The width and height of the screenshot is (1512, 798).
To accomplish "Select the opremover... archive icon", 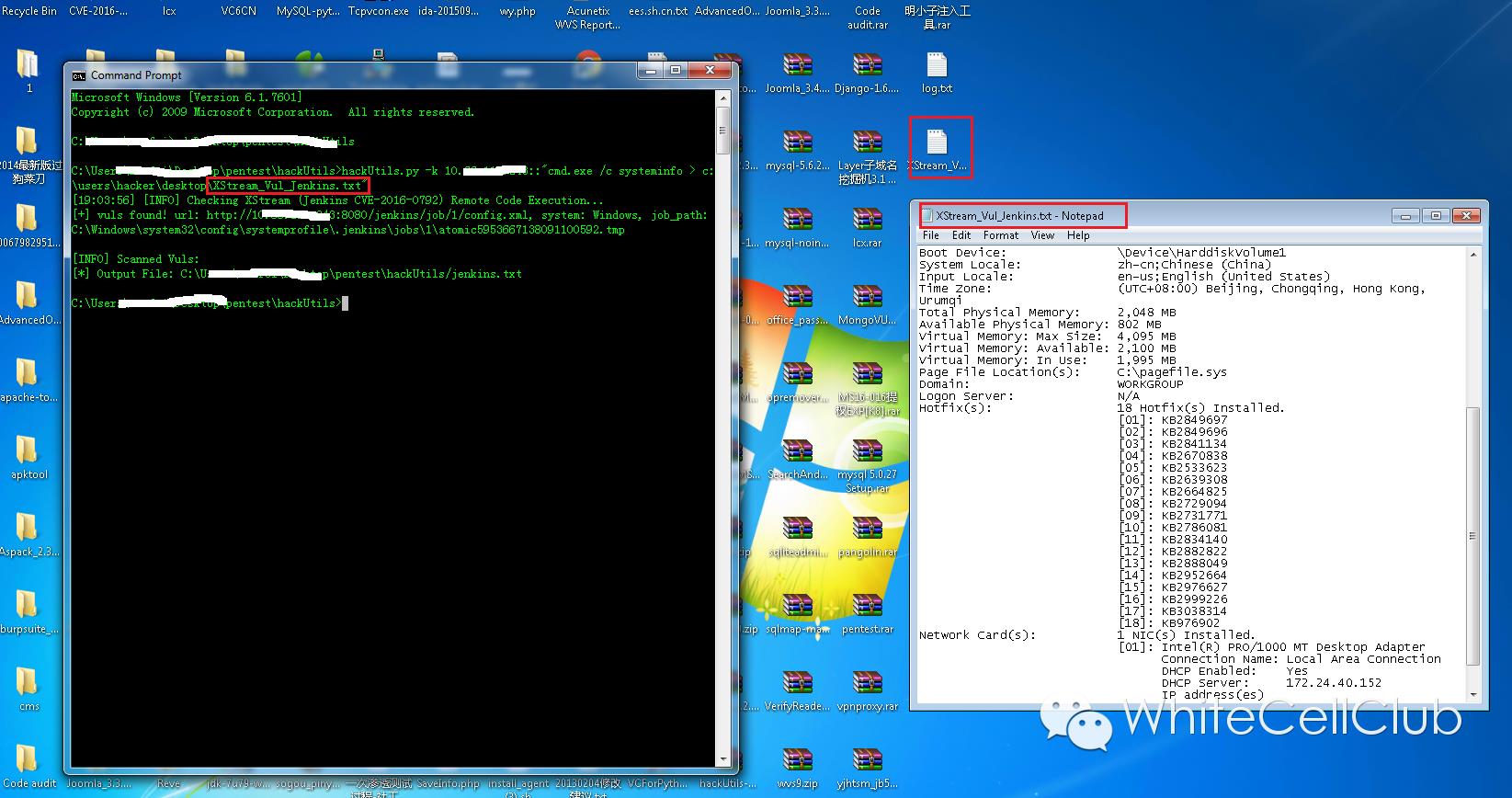I will [797, 382].
